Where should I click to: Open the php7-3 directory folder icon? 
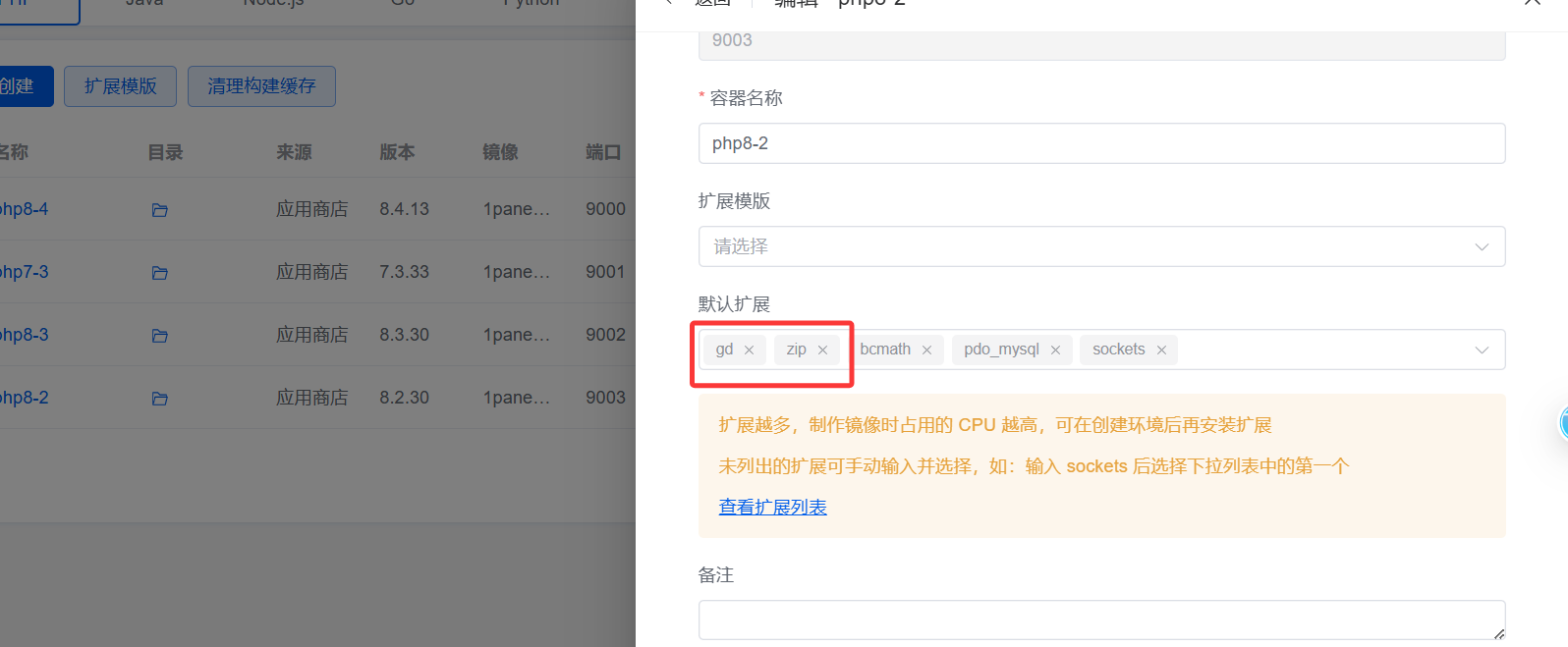160,273
